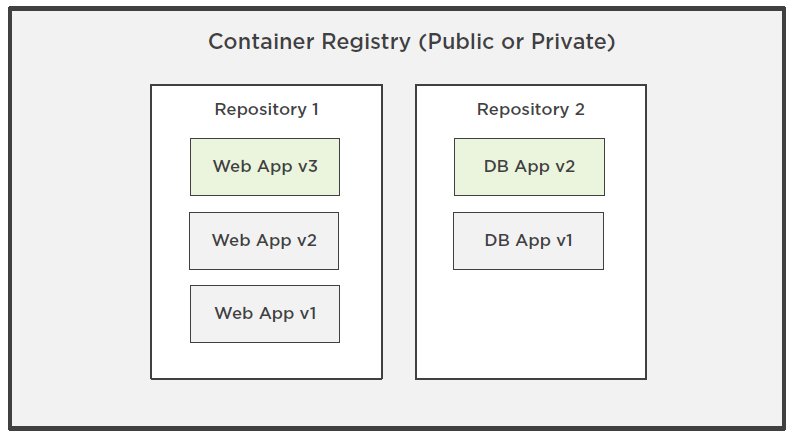Click the DB App v1 box

(x=528, y=241)
